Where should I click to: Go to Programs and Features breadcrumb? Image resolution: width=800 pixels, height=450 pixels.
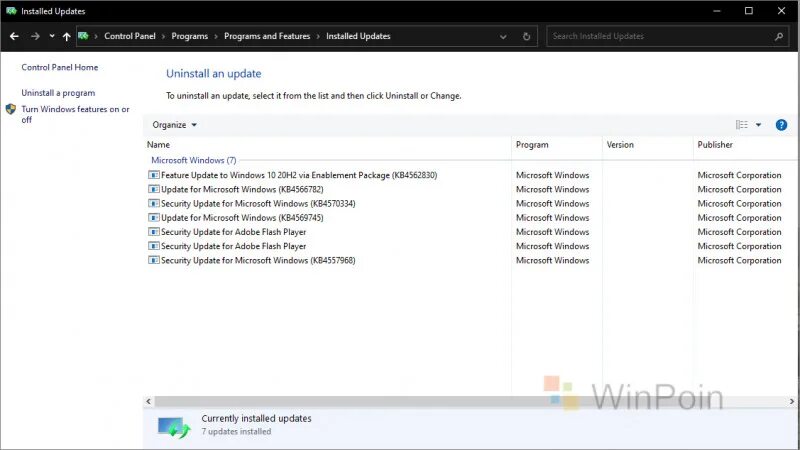pyautogui.click(x=267, y=36)
